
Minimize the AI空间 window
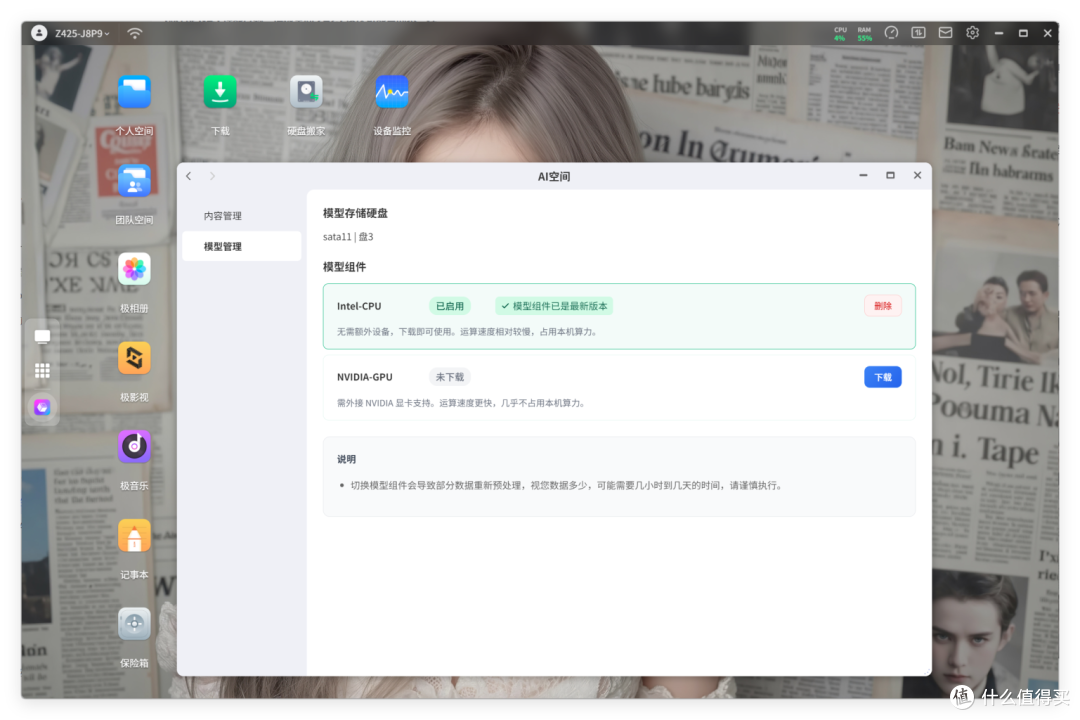tap(863, 176)
